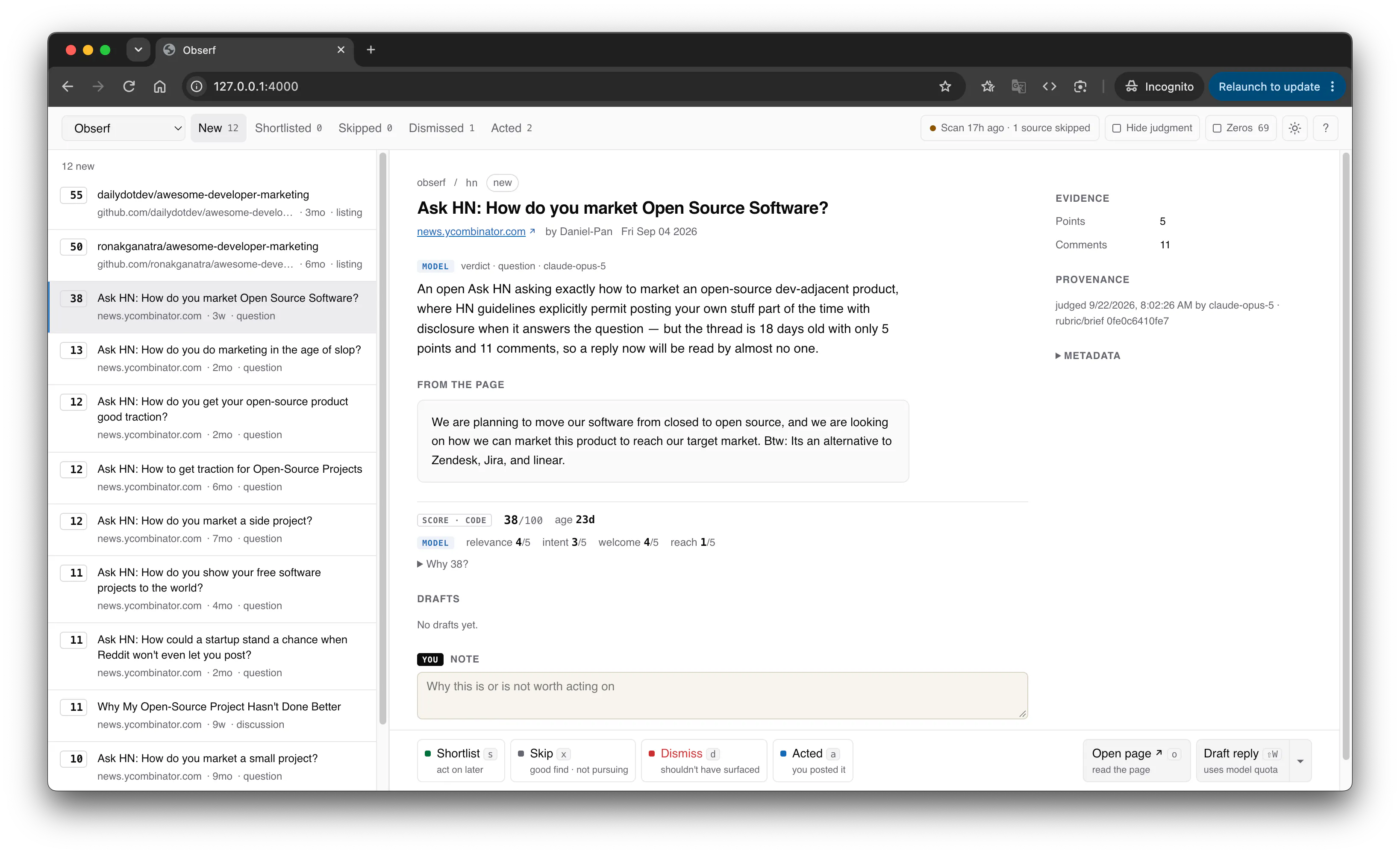Switch to the Skipped tab
1400x854 pixels.
tap(365, 128)
